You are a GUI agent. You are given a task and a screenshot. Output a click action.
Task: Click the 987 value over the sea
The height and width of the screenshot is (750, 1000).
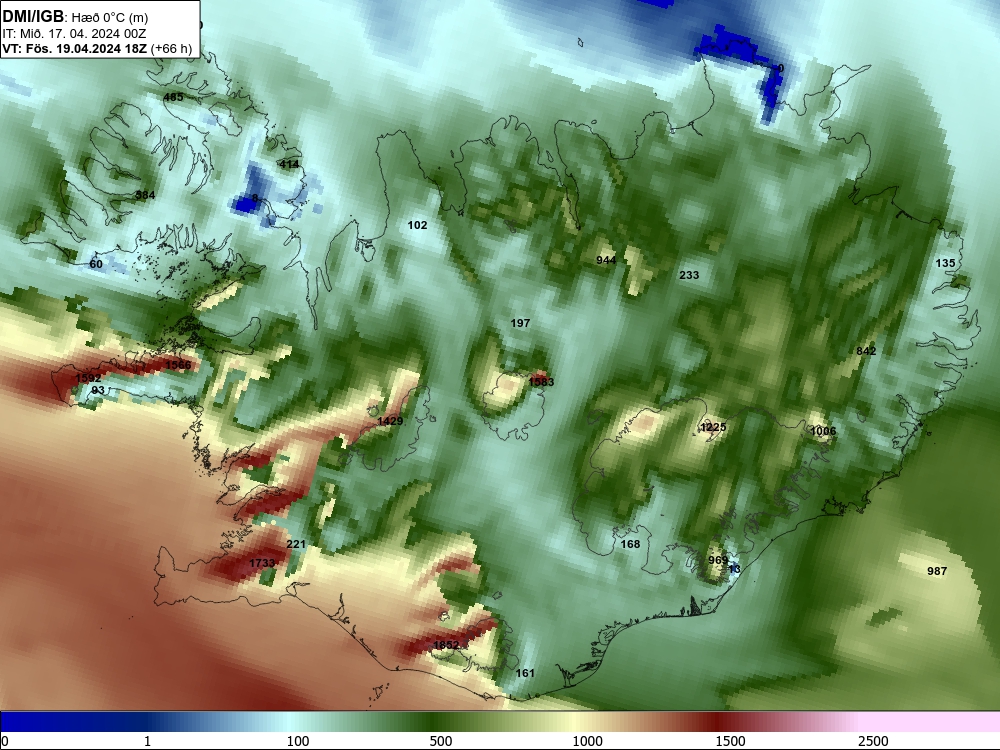(937, 571)
